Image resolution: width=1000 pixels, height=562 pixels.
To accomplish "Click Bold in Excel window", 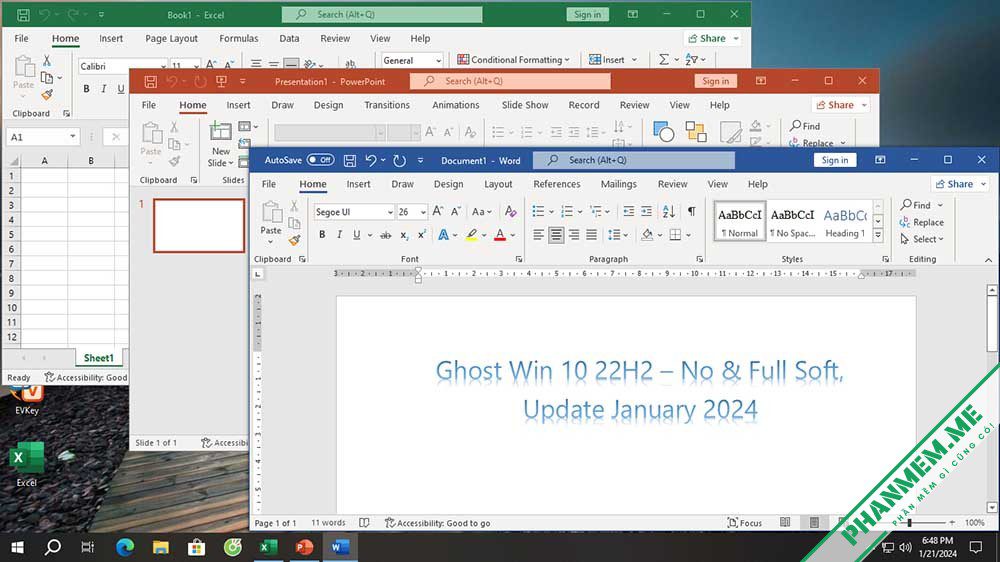I will [87, 89].
